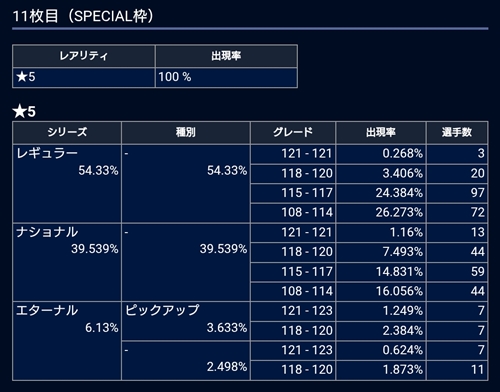Select the 100 % appearance rate cell
This screenshot has height=392, width=500.
(x=226, y=77)
